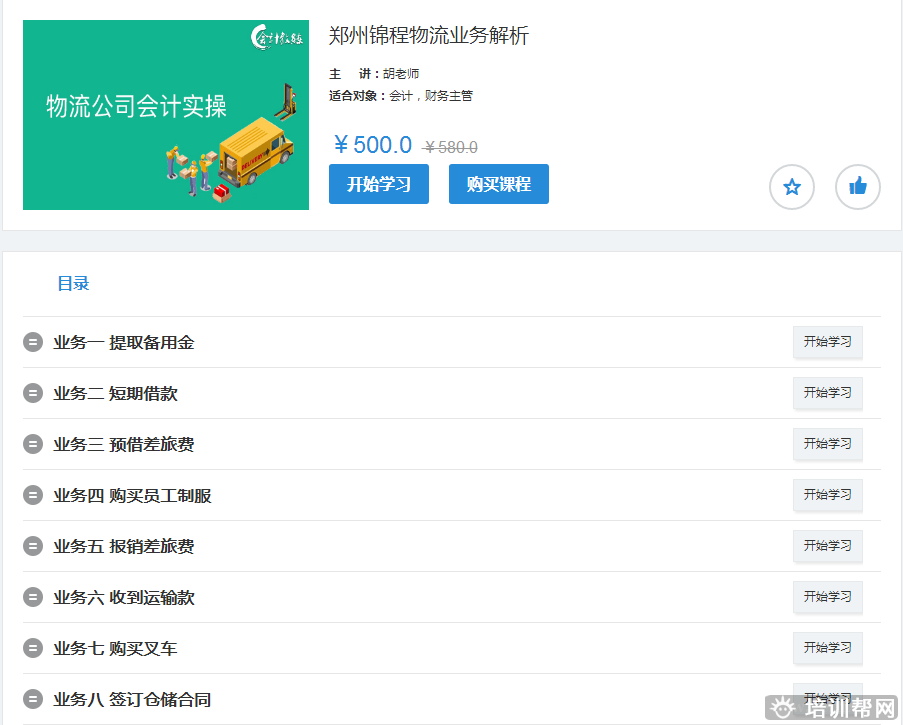903x725 pixels.
Task: Click the lesson title 业务七 购买叉车
Action: tap(115, 648)
